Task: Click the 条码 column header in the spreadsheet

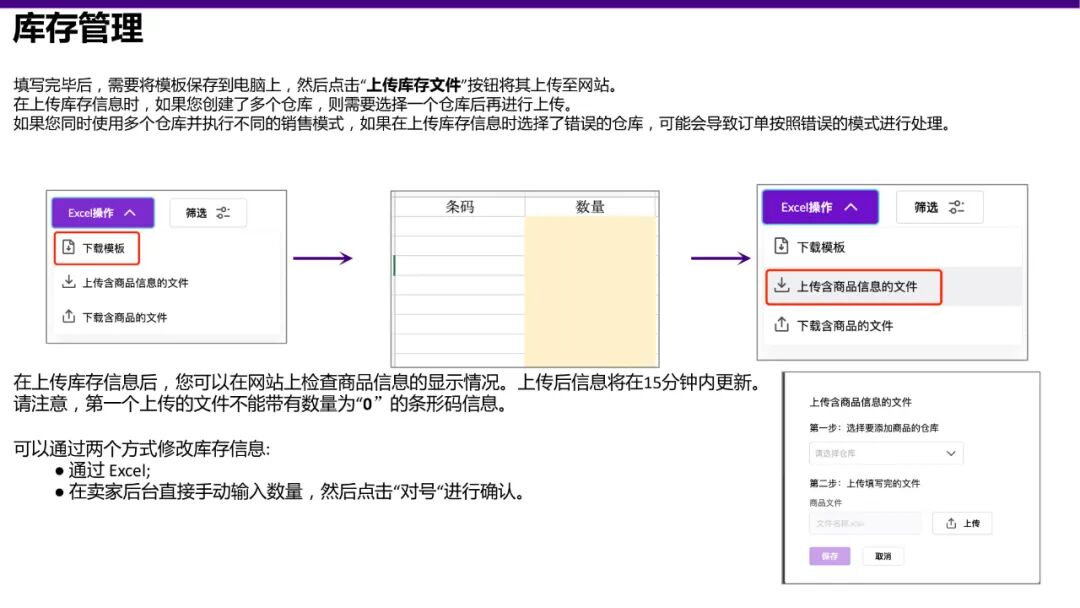Action: tap(458, 205)
